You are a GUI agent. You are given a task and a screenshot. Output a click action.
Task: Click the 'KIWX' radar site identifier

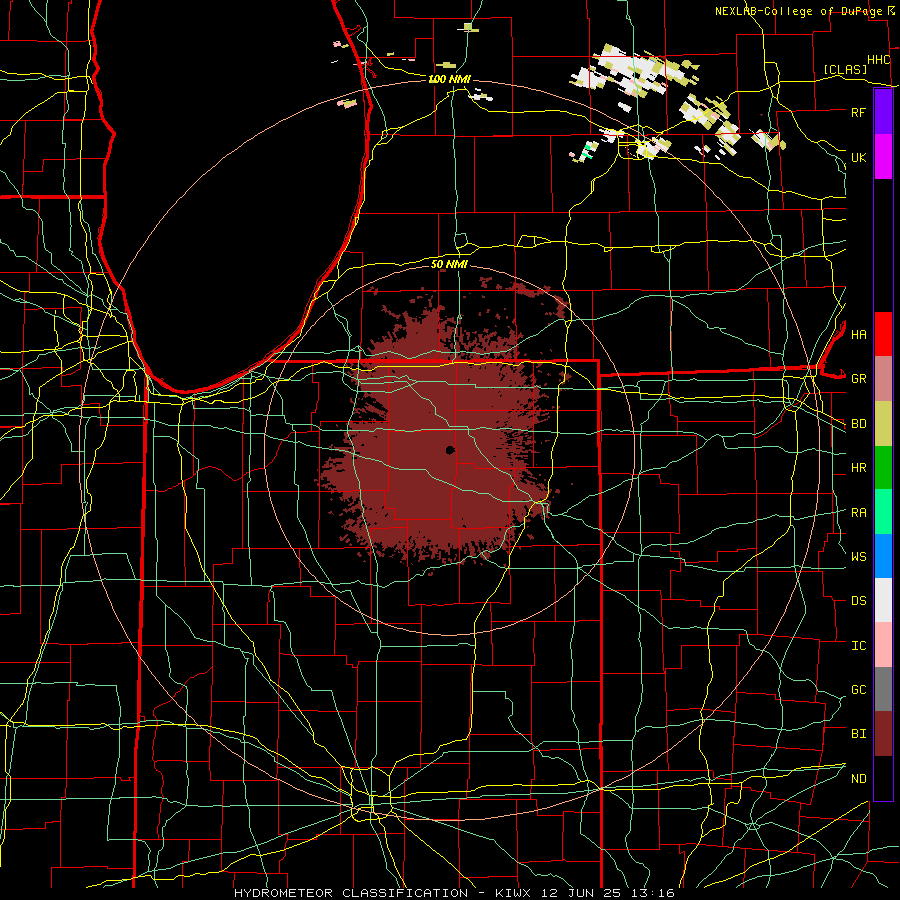pos(511,893)
